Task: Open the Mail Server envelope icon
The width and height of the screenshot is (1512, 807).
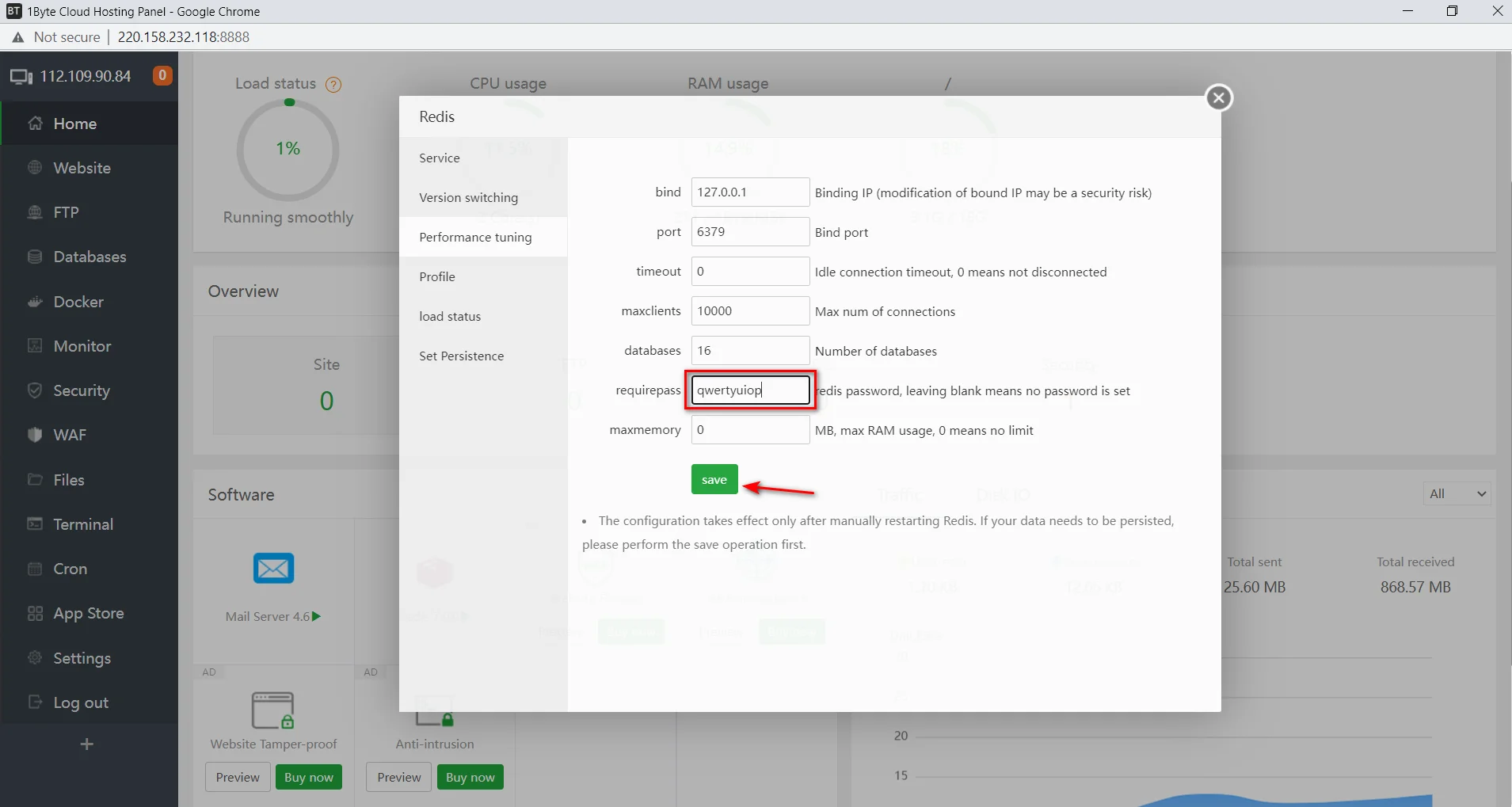Action: (x=273, y=569)
